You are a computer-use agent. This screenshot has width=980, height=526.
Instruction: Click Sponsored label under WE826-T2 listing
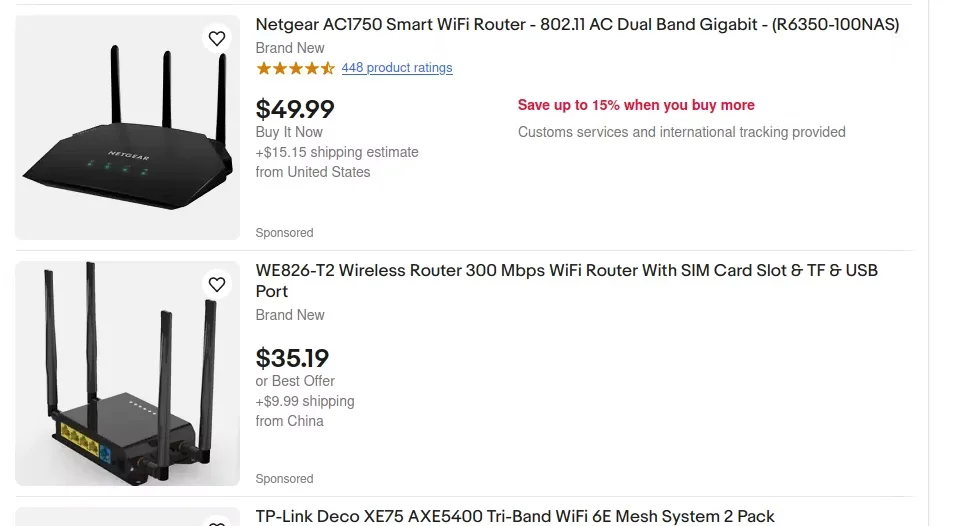284,479
